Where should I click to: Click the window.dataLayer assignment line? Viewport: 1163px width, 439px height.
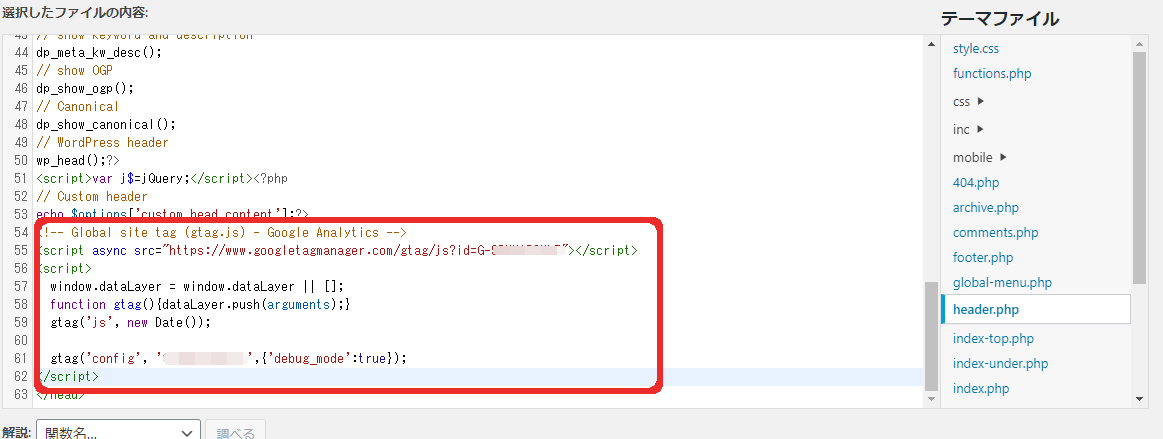(197, 285)
